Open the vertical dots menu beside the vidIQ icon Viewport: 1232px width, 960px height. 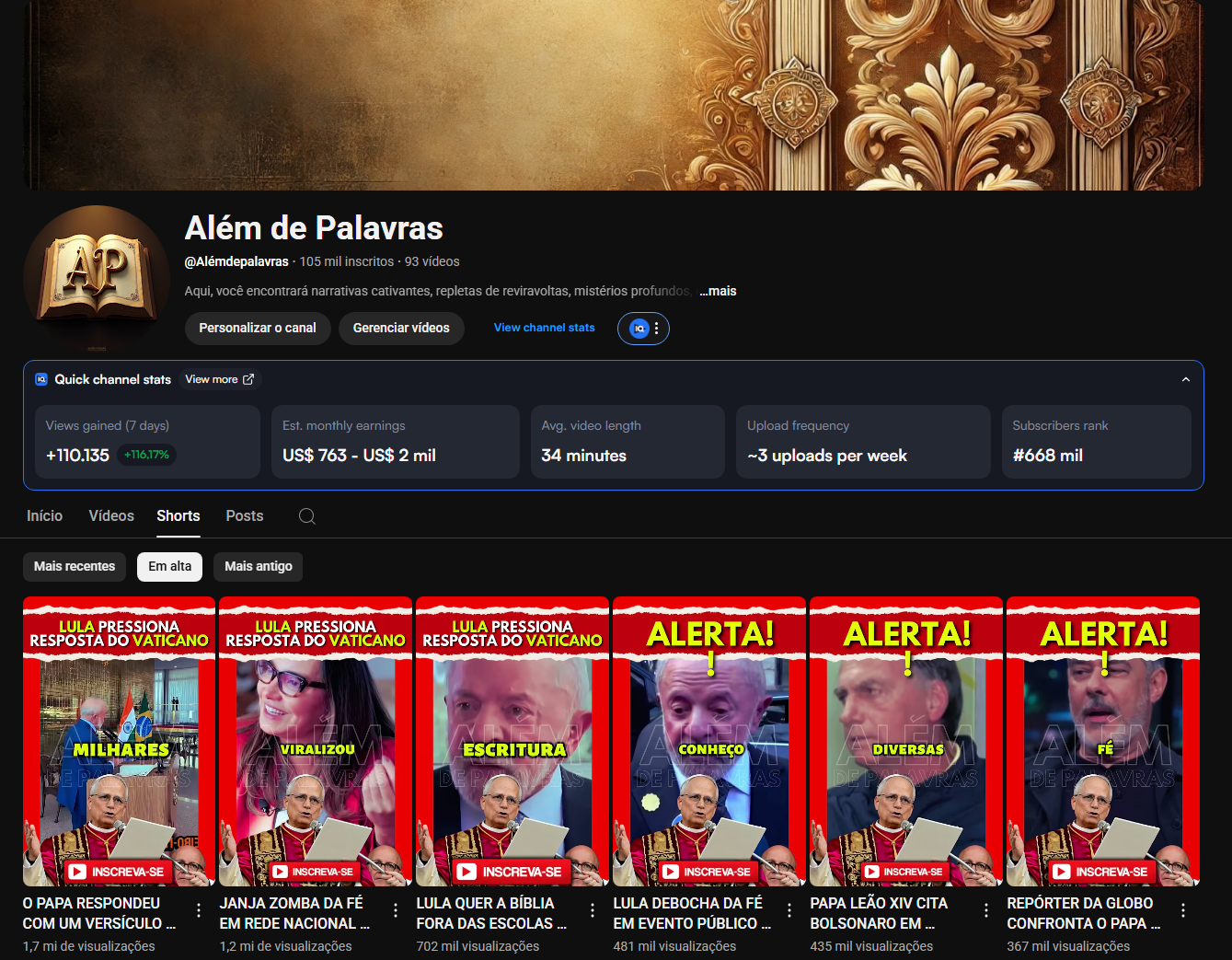click(x=656, y=329)
